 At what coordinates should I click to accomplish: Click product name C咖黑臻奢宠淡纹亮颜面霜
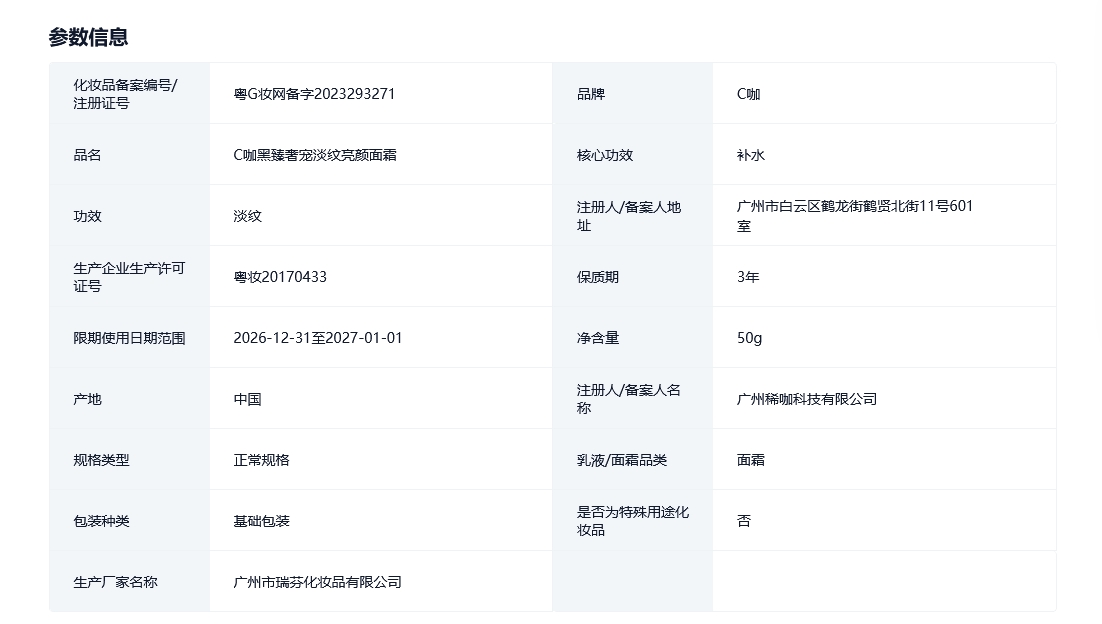tap(315, 155)
